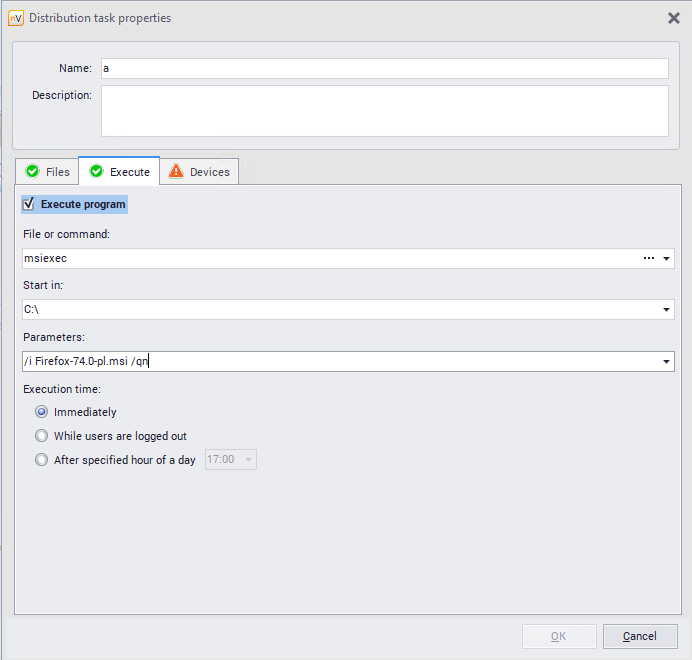Expand the File or command dropdown arrow
This screenshot has width=692, height=660.
click(667, 259)
